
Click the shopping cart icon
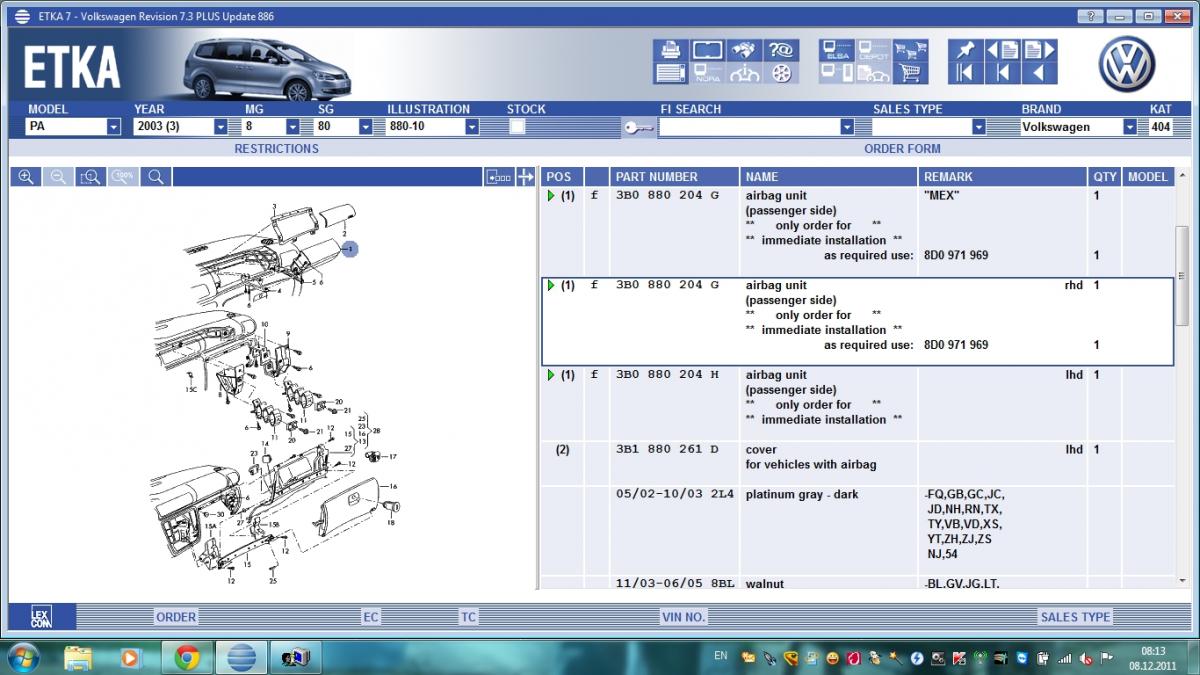click(x=910, y=73)
